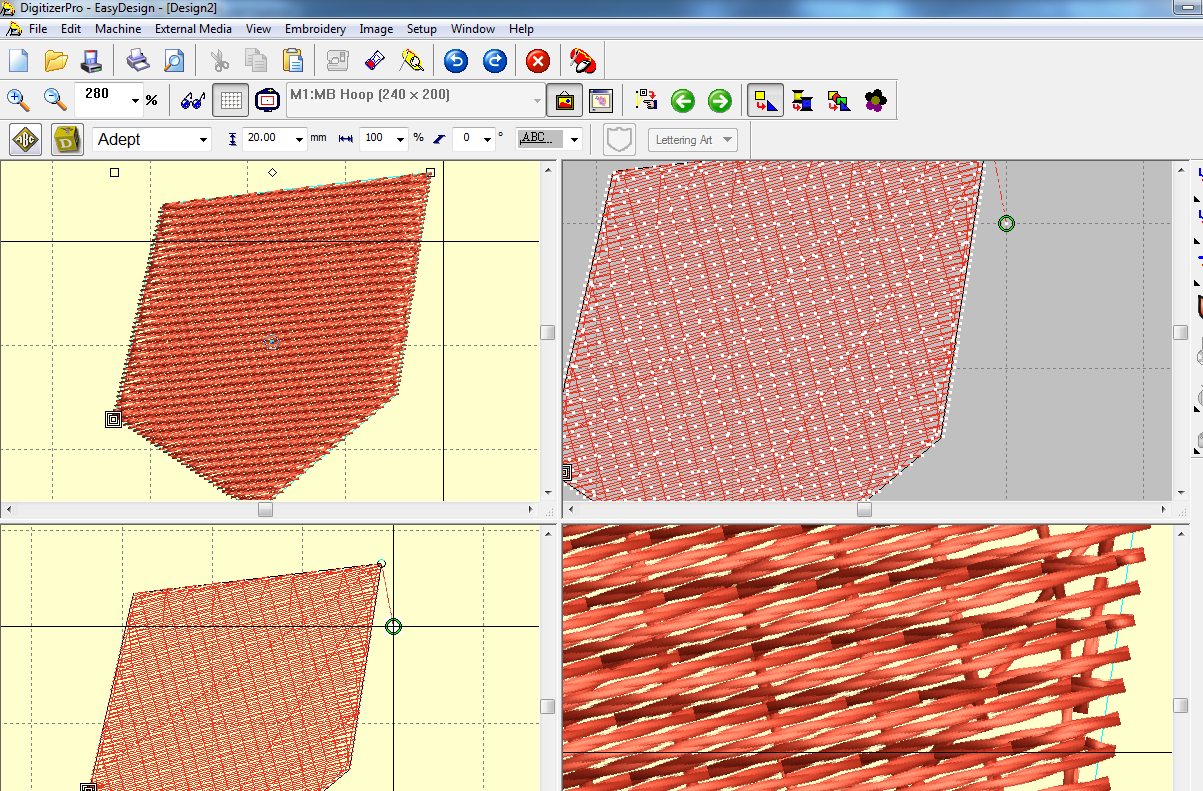The width and height of the screenshot is (1203, 791).
Task: Click the New design icon
Action: (x=19, y=61)
